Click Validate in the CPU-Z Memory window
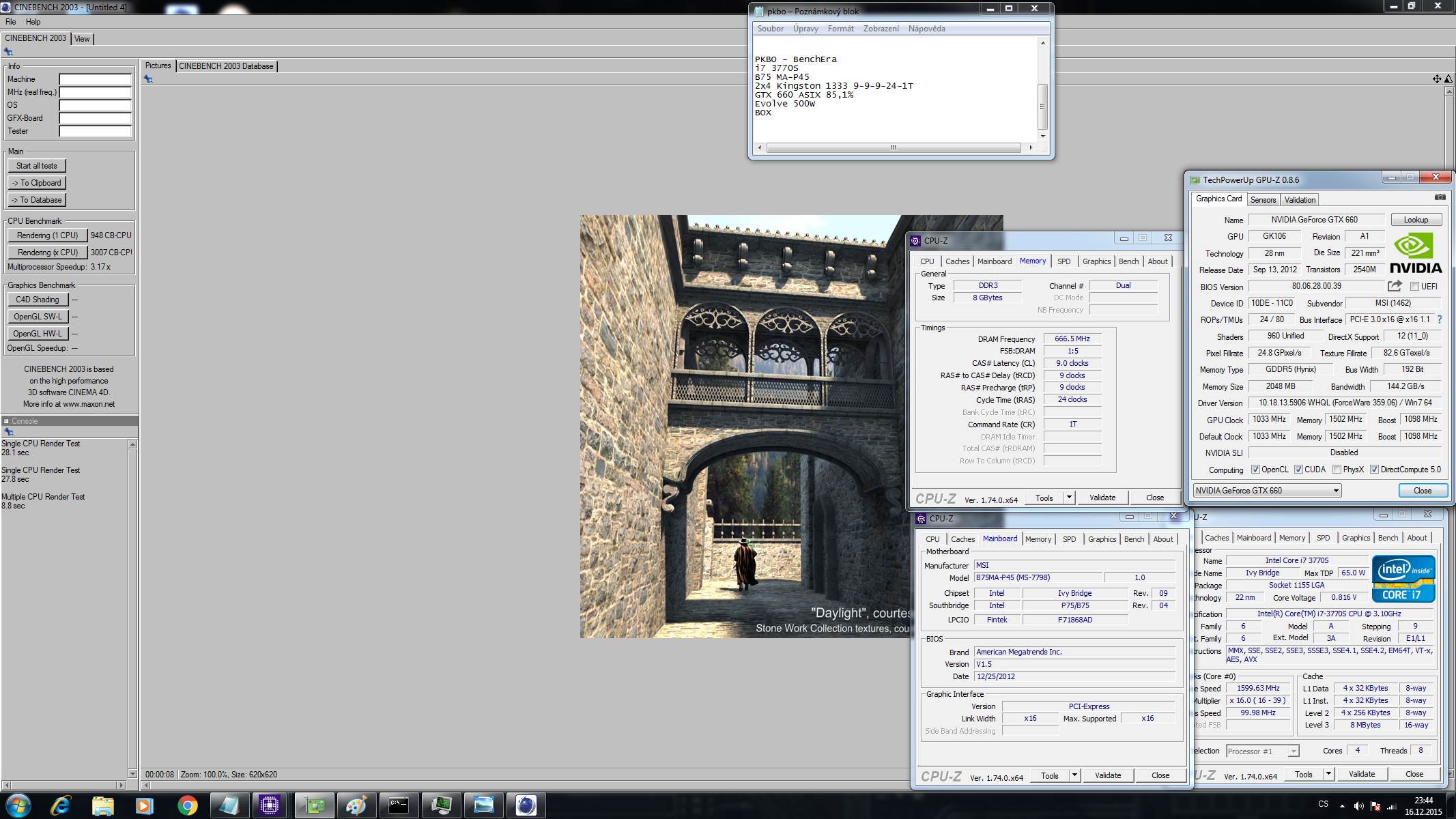This screenshot has height=819, width=1456. click(x=1102, y=498)
